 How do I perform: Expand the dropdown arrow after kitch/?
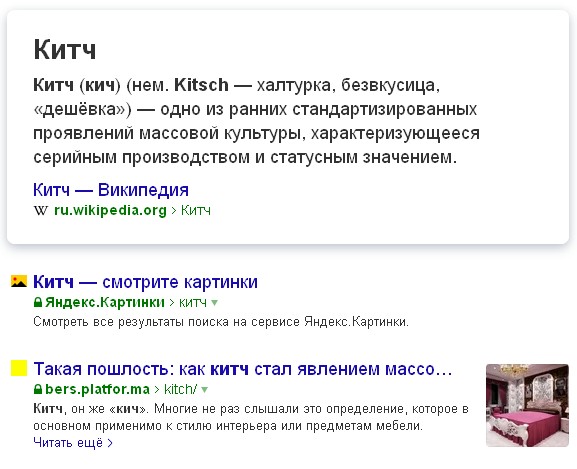tap(205, 390)
